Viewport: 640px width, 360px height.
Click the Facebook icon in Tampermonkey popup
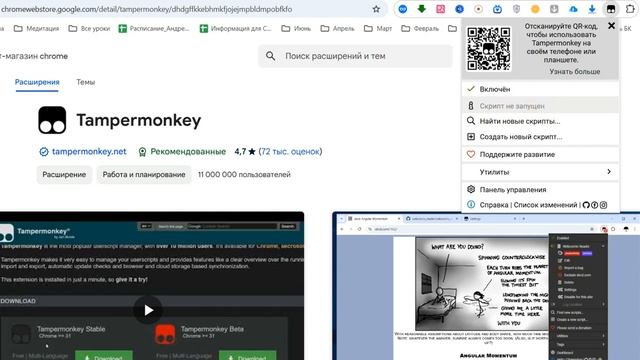coord(595,205)
